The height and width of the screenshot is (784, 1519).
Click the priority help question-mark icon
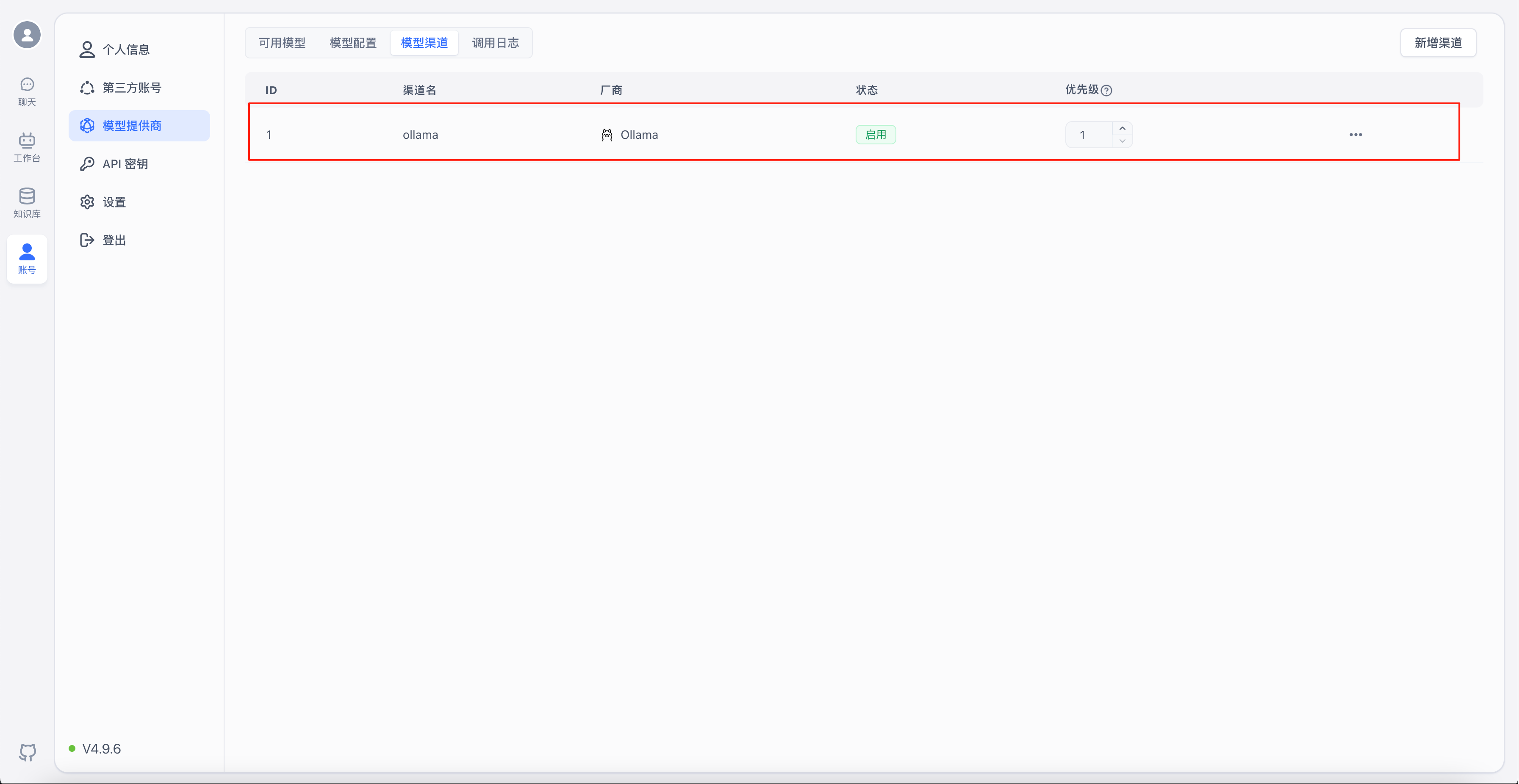1106,90
